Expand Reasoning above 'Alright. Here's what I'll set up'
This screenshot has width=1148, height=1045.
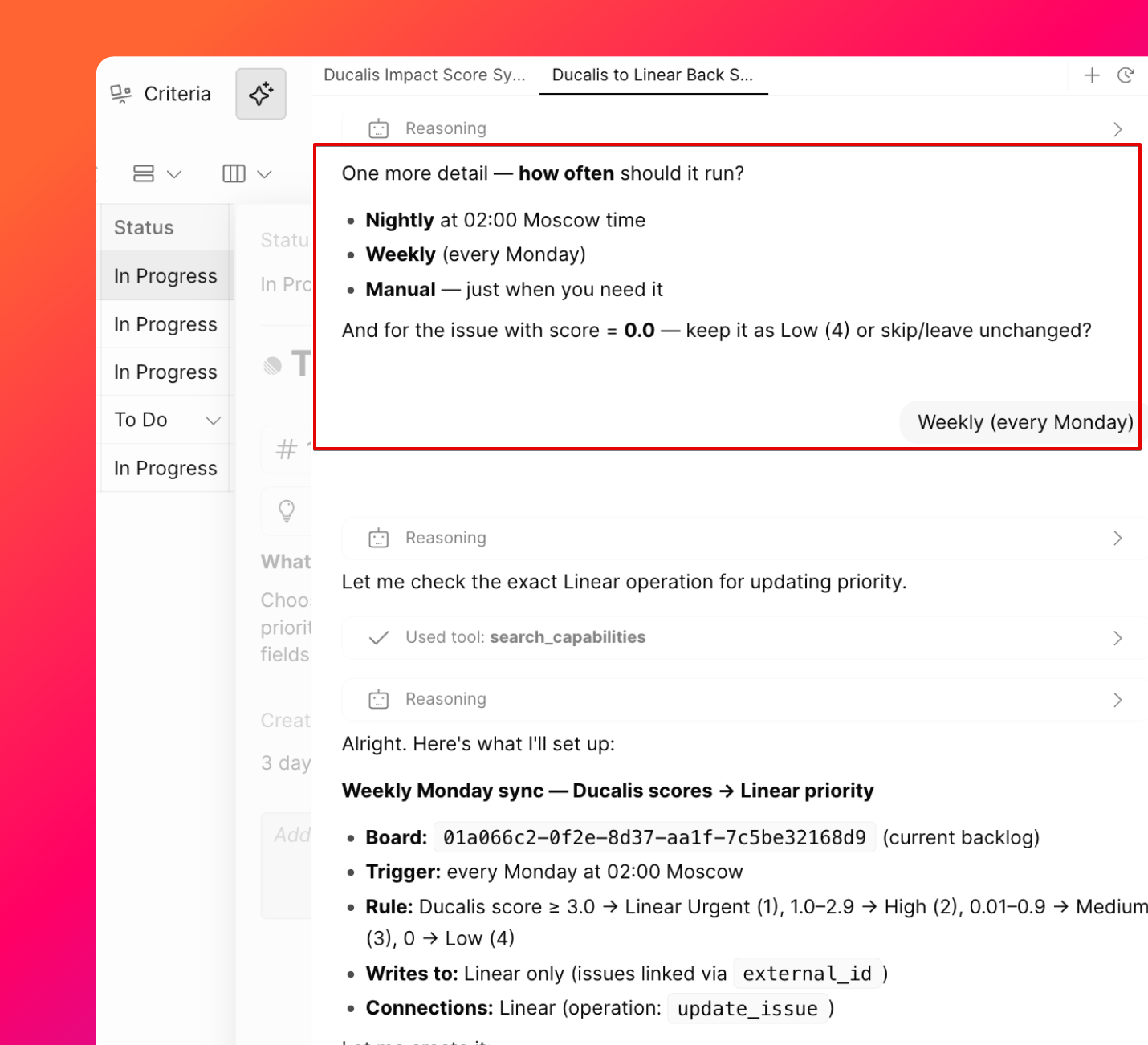pyautogui.click(x=745, y=699)
